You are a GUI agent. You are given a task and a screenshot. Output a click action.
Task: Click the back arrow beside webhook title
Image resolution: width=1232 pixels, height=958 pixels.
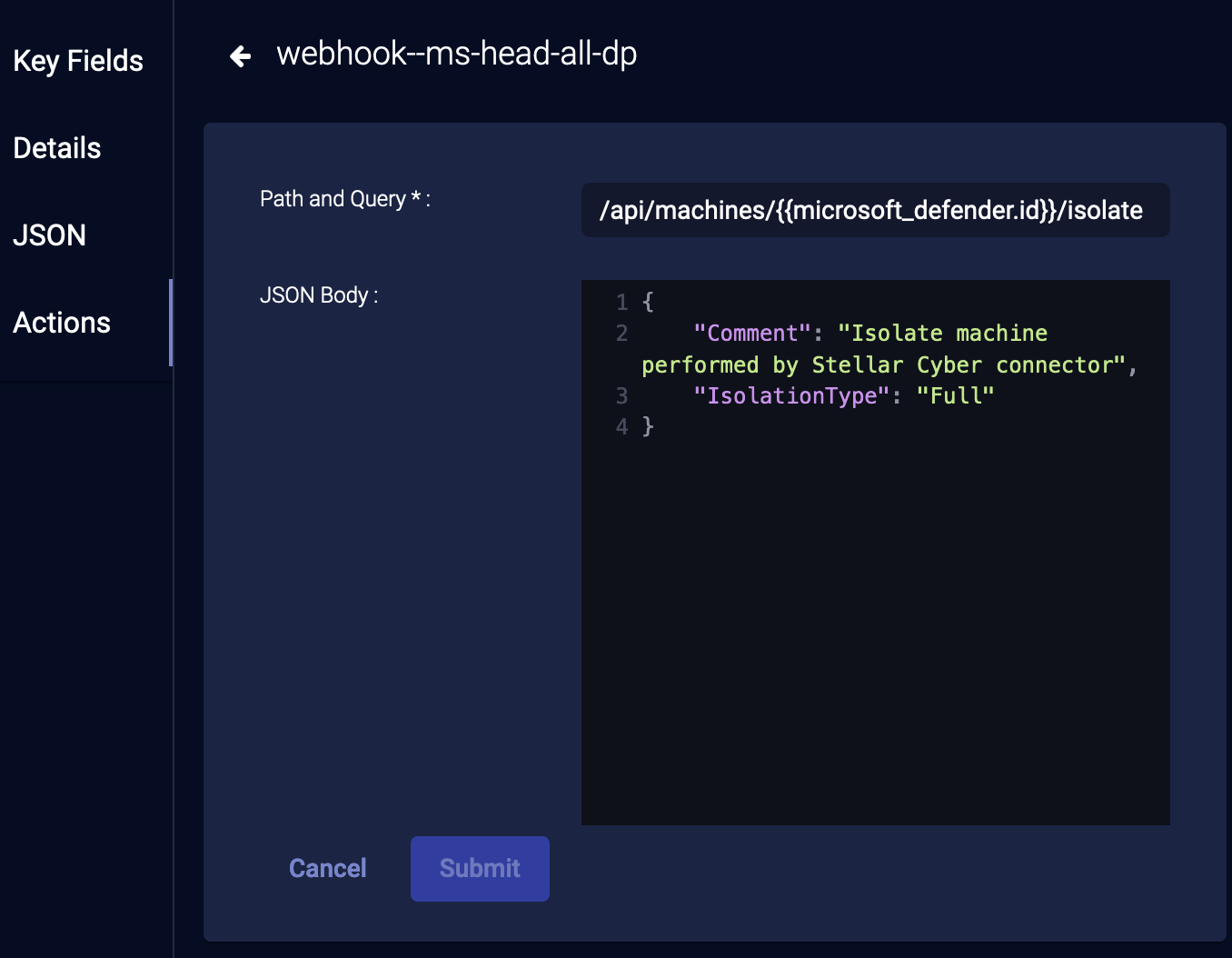(x=240, y=56)
